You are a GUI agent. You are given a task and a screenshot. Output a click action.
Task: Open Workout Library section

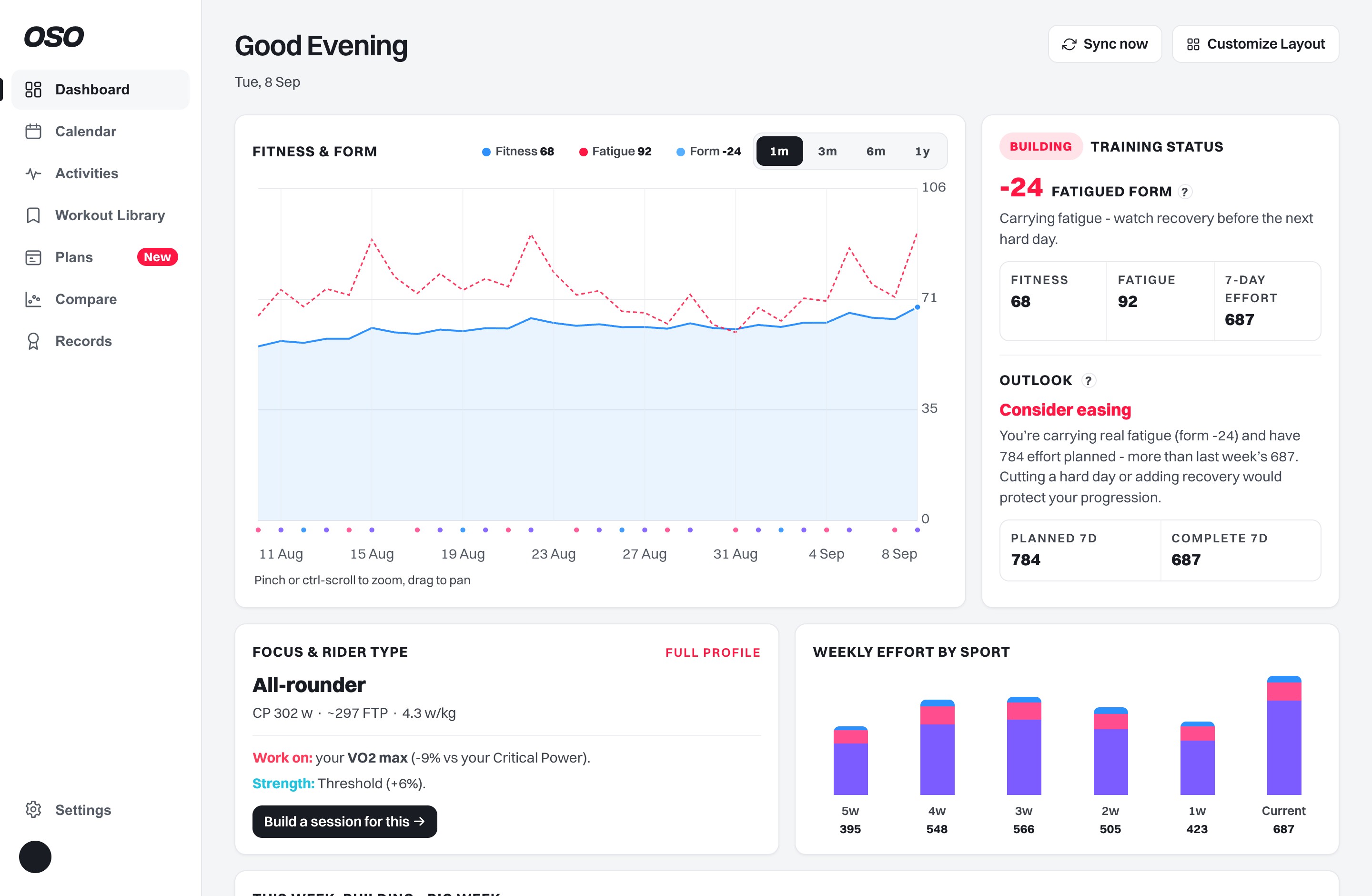click(x=101, y=215)
